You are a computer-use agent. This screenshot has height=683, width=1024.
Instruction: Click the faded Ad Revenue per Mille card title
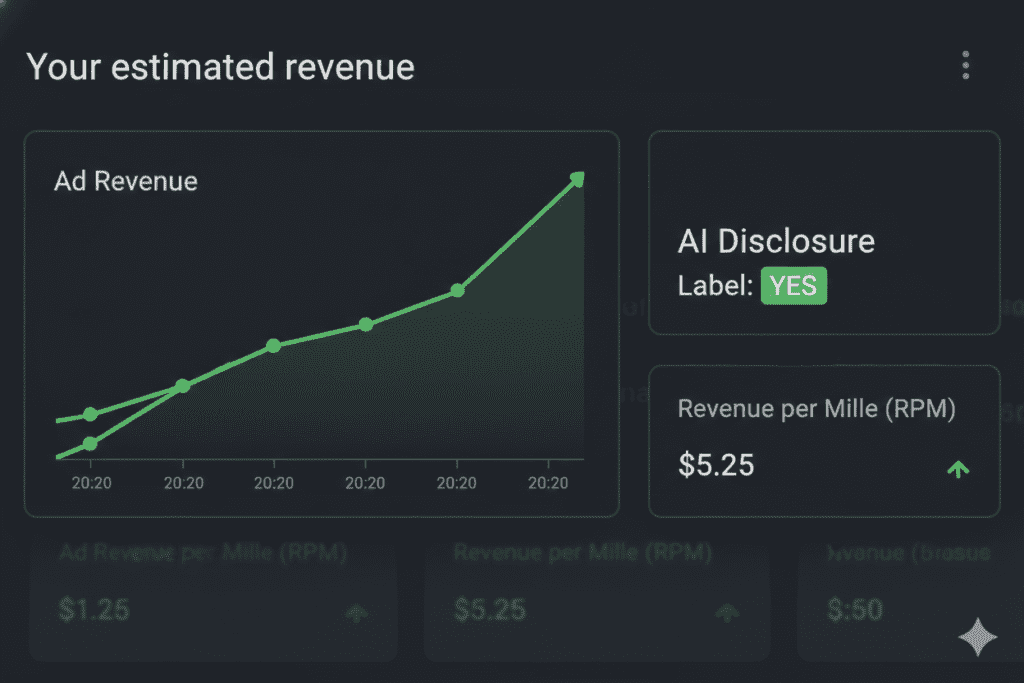[202, 552]
